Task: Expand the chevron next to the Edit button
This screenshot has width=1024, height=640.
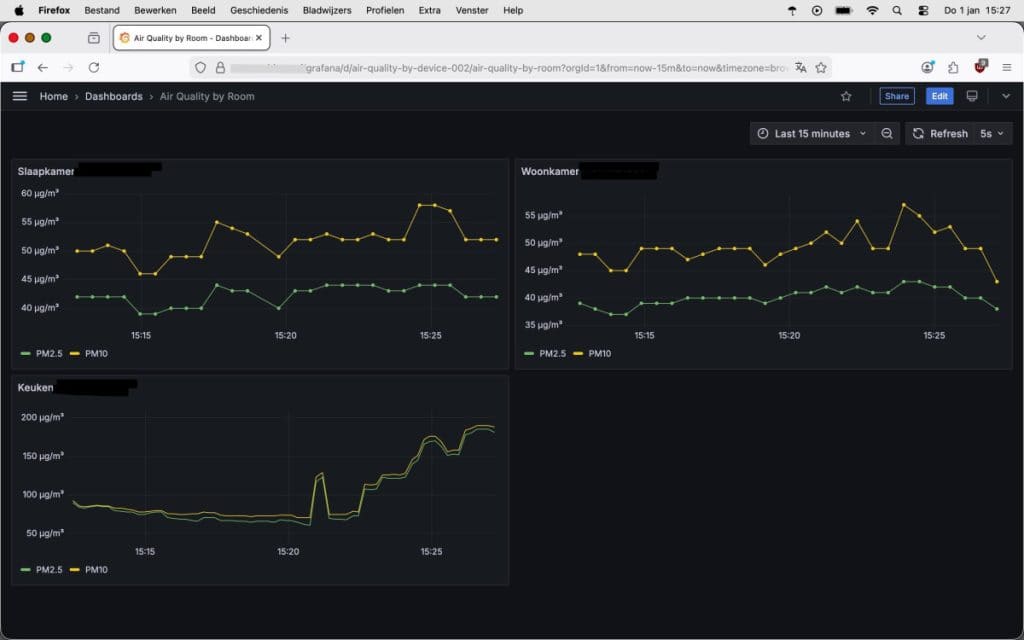Action: (1005, 96)
